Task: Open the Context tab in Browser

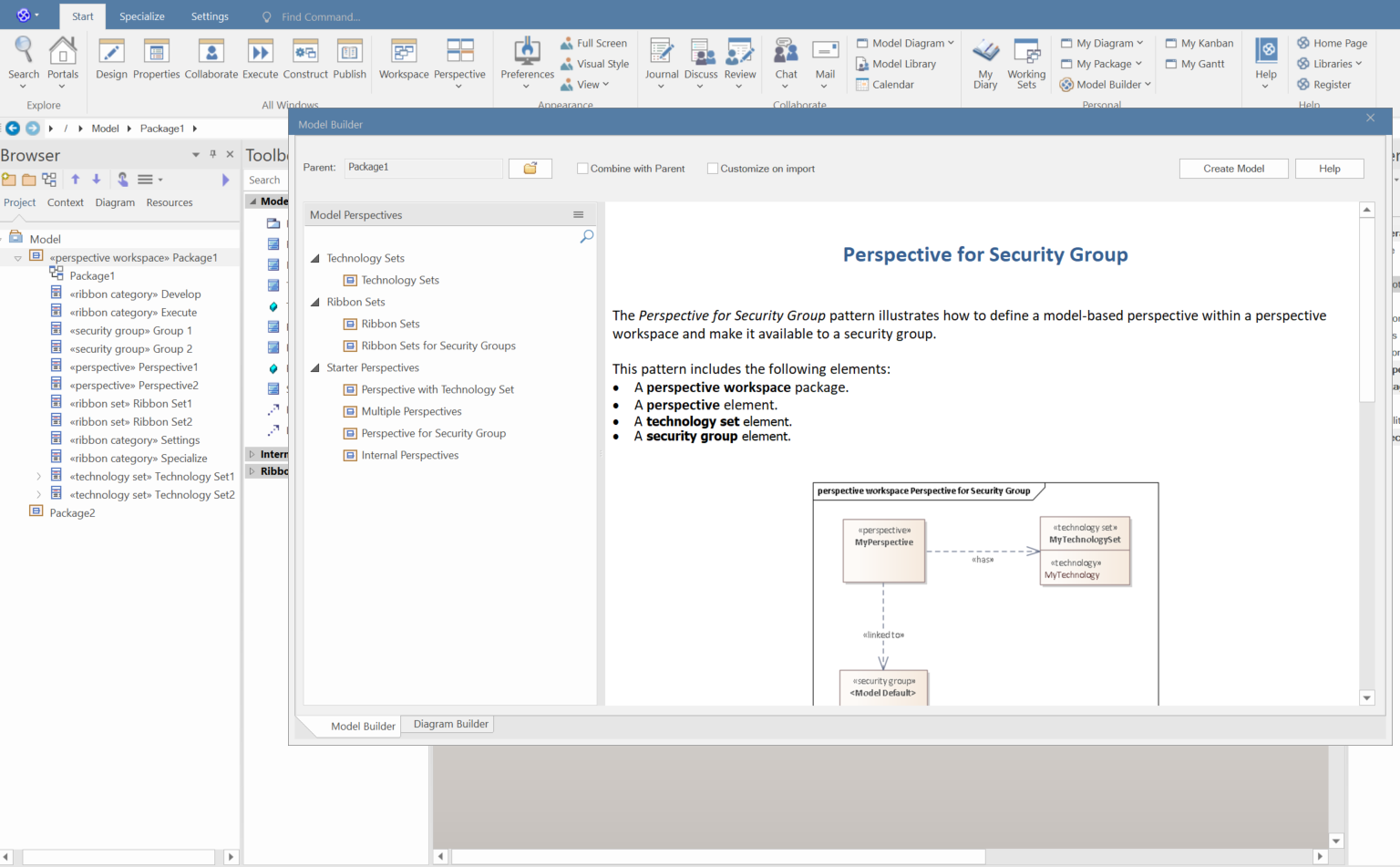Action: click(x=66, y=202)
